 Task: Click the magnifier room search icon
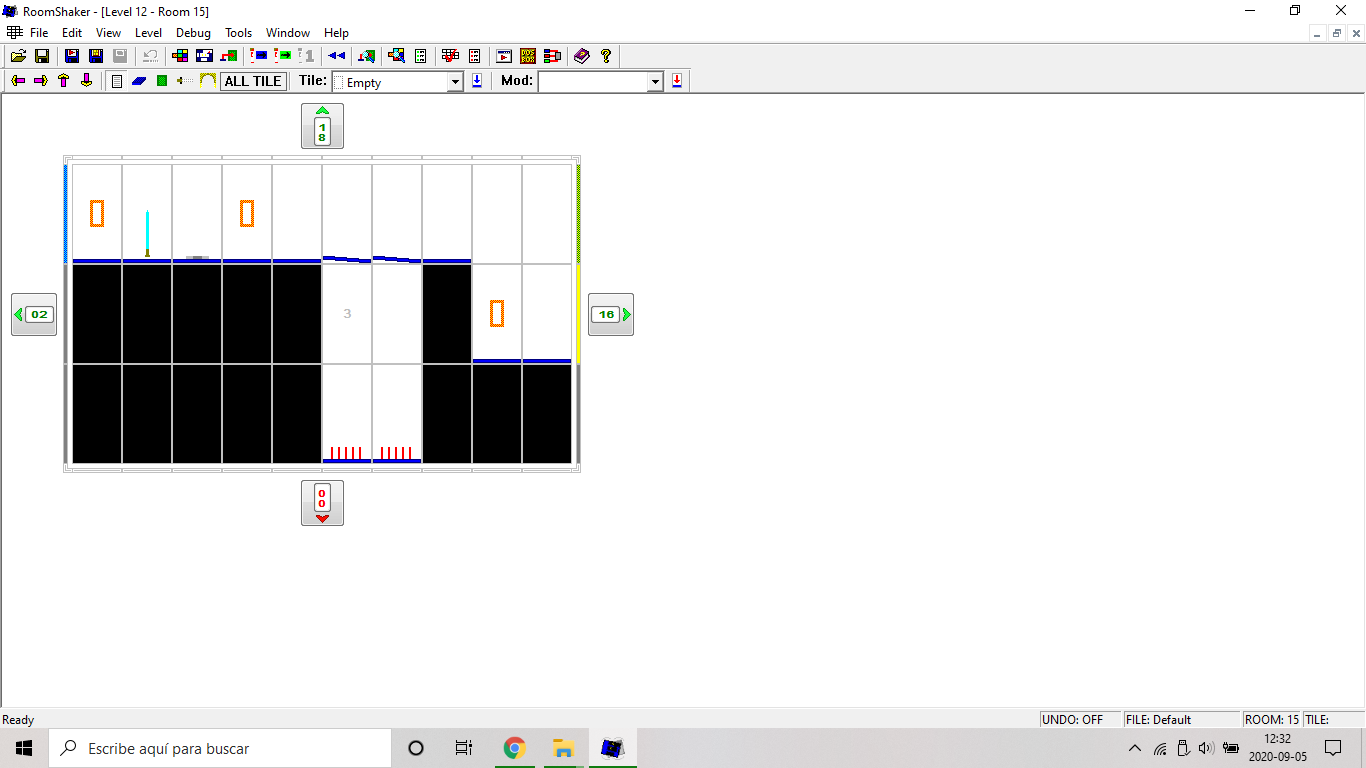(366, 56)
